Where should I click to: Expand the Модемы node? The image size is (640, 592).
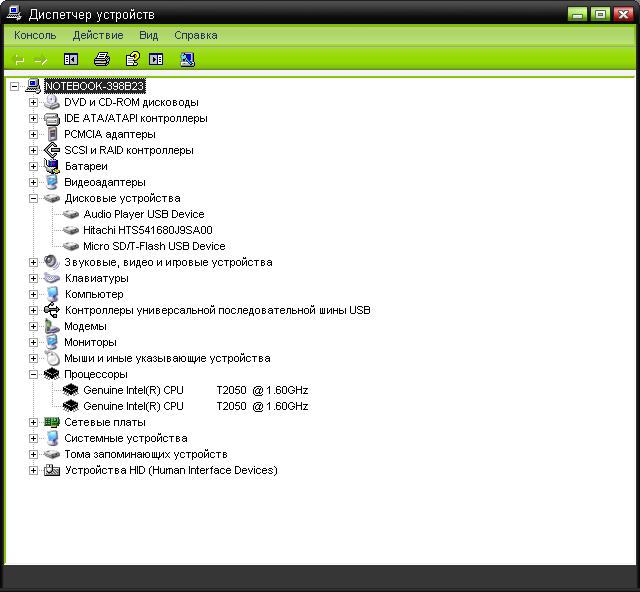pos(33,326)
